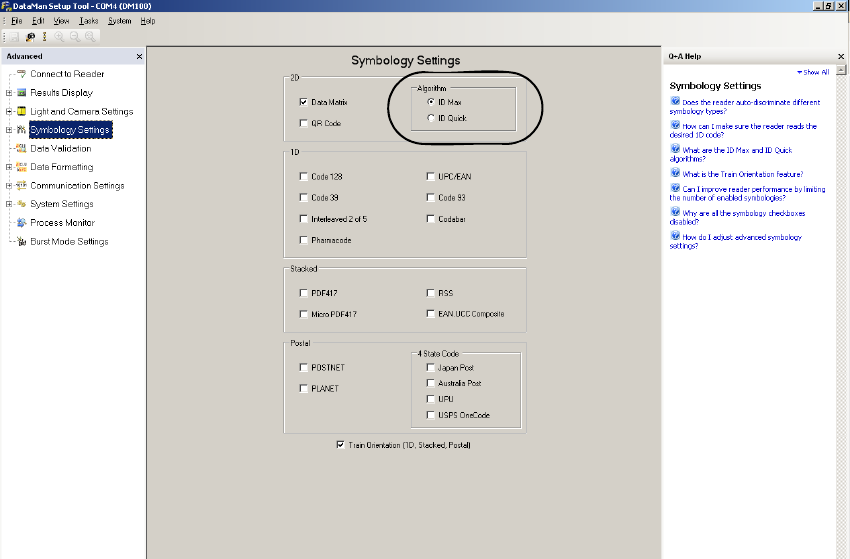Image resolution: width=850 pixels, height=559 pixels.
Task: Uncheck the Train Orientation checkbox
Action: pyautogui.click(x=340, y=445)
